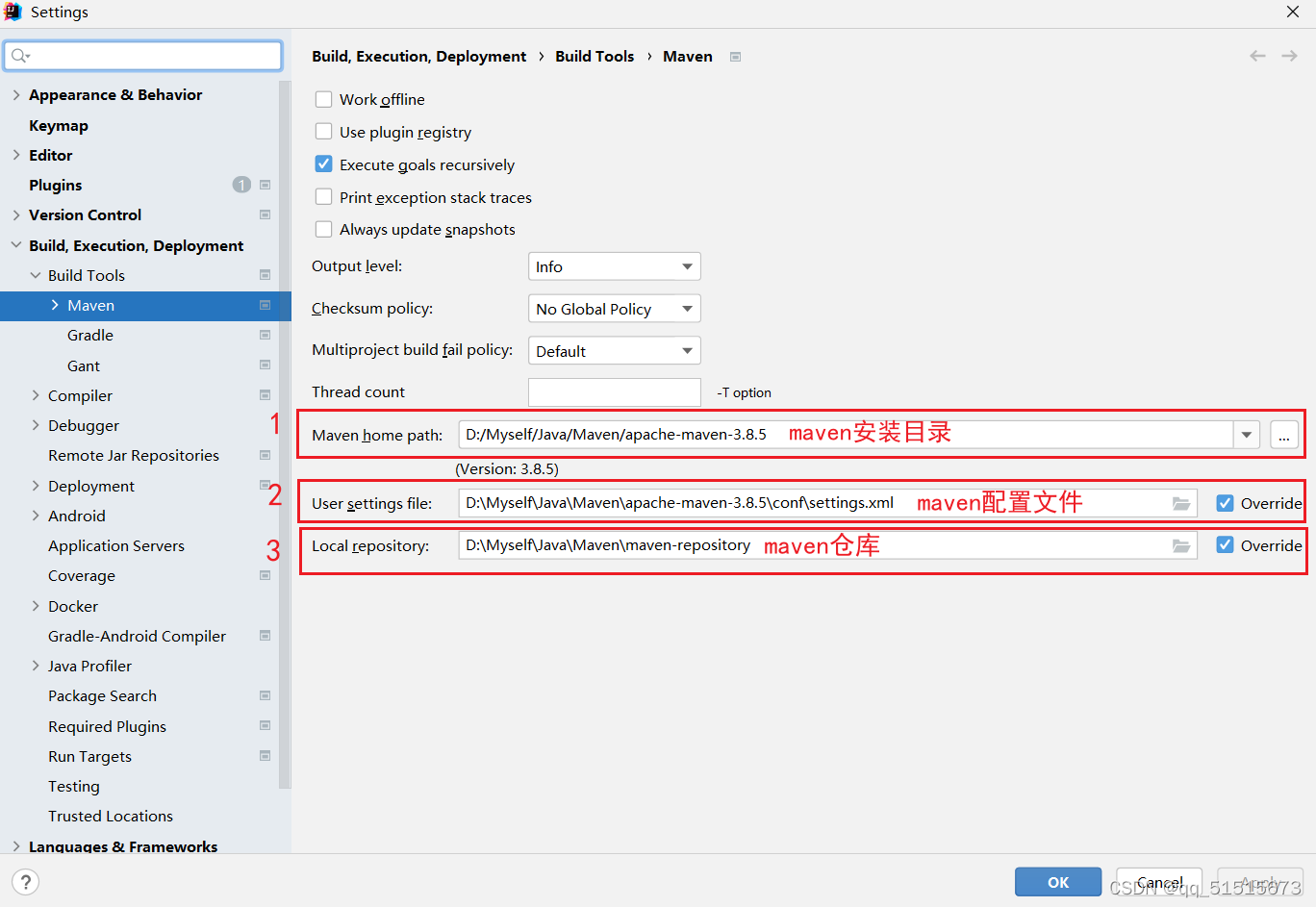Click the project-level icon beside Required Plugins
Image resolution: width=1316 pixels, height=907 pixels.
click(265, 726)
